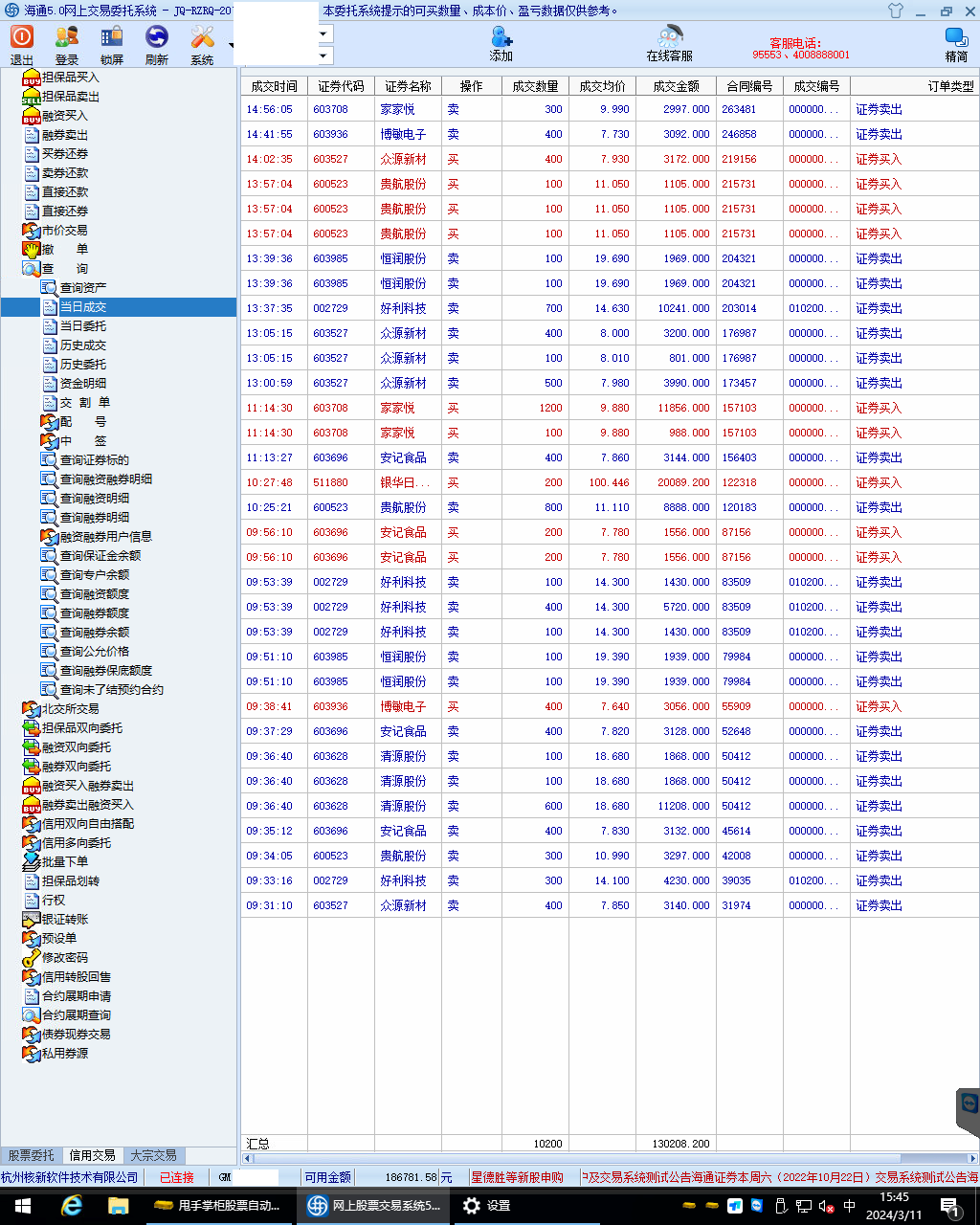980x1225 pixels.
Task: Open 银证转账 bank-securities transfer
Action: coord(64,919)
